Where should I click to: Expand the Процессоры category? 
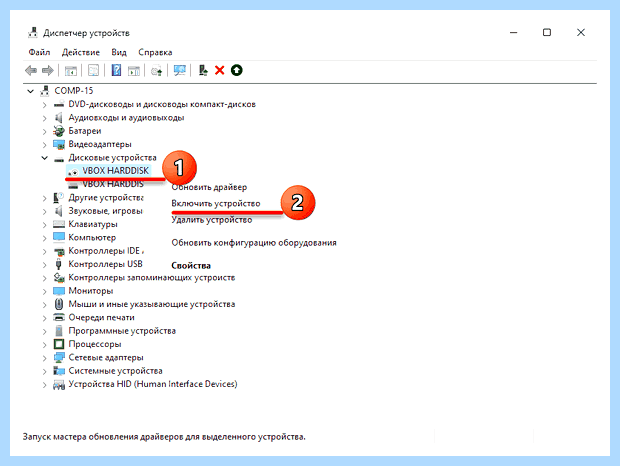coord(45,345)
